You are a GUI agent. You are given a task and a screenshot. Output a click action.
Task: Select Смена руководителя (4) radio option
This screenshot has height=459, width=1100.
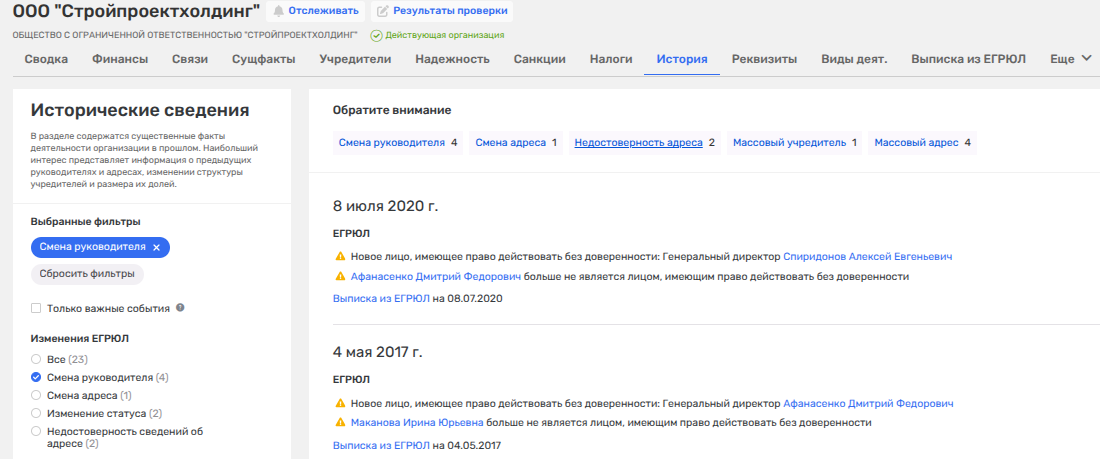[x=36, y=378]
